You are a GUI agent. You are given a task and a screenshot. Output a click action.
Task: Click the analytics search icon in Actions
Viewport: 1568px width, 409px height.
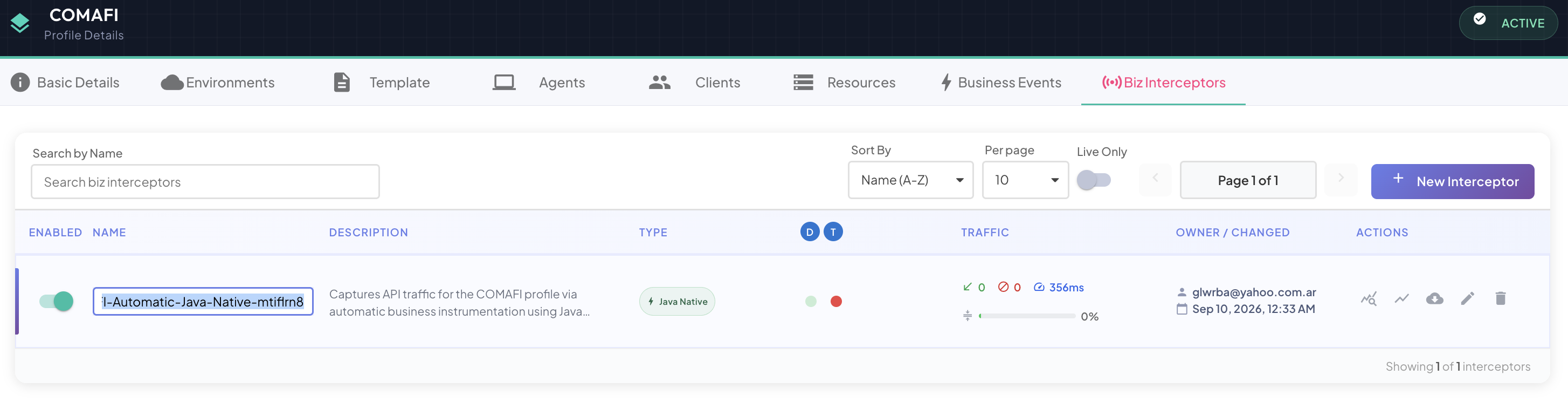point(1369,299)
